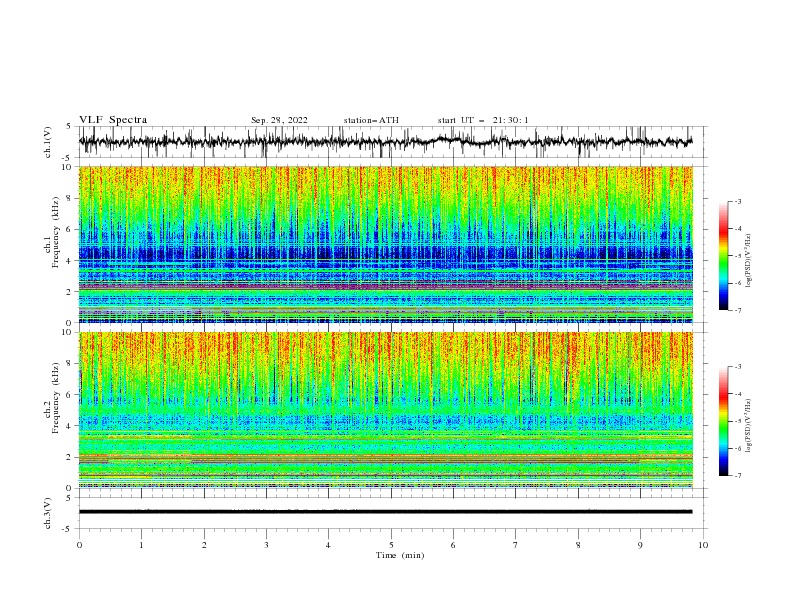
Task: Click the ch.1 spectrogram panel
Action: coord(385,244)
